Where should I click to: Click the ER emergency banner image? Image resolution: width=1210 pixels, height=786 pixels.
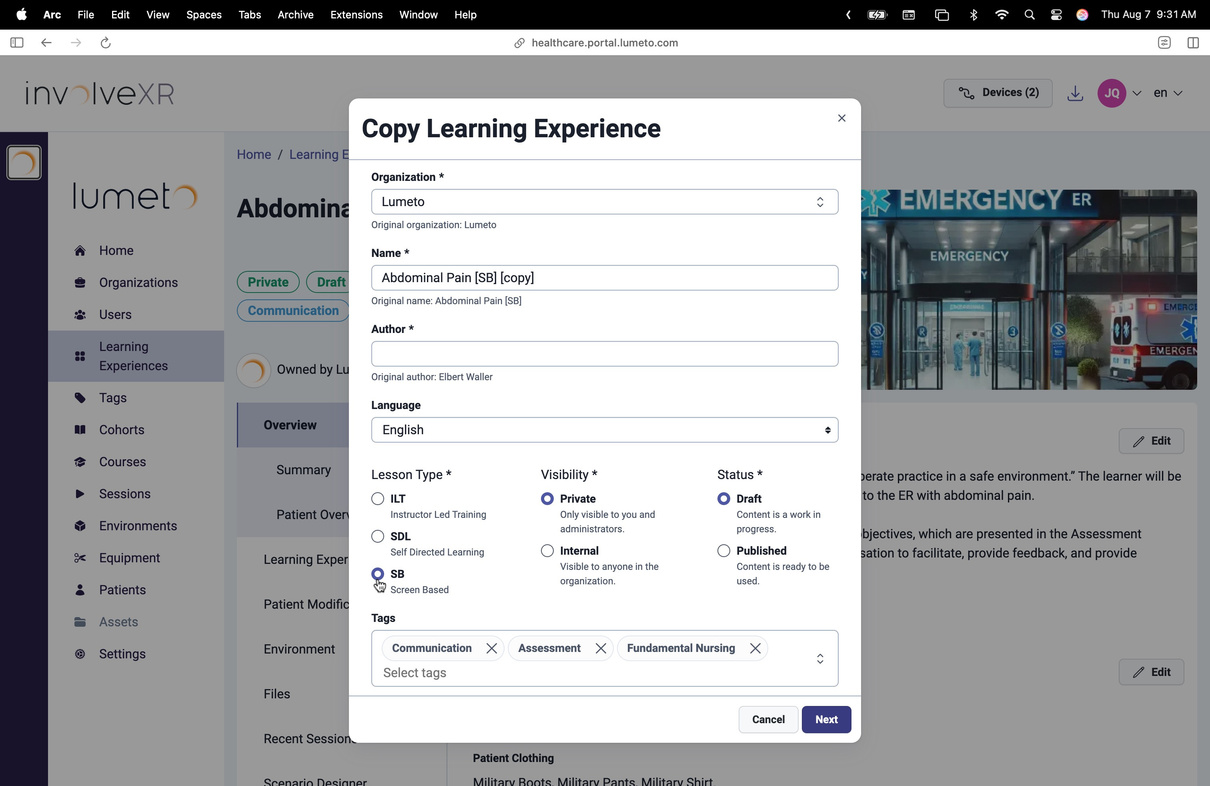1029,290
